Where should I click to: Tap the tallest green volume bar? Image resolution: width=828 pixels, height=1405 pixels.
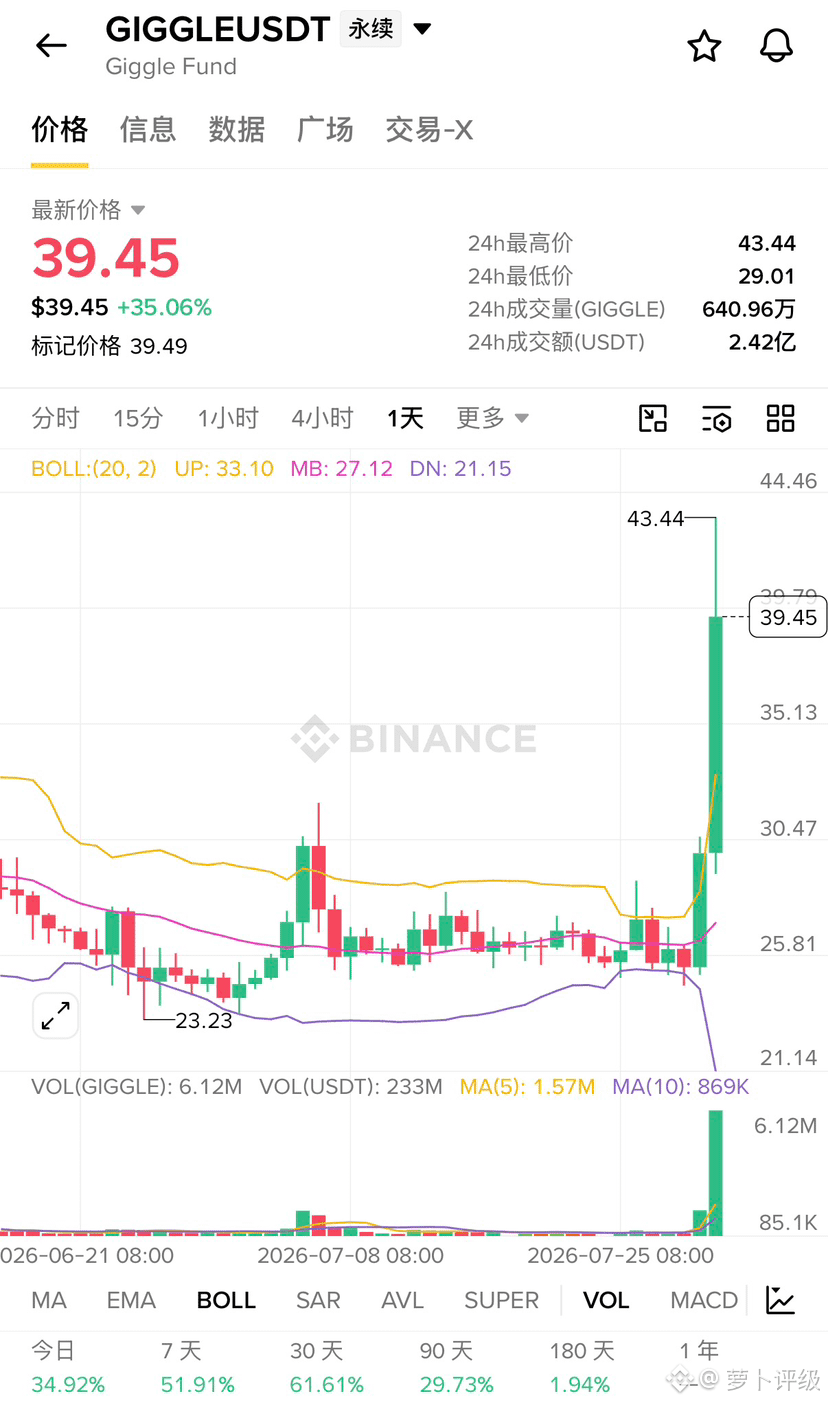click(x=715, y=1172)
